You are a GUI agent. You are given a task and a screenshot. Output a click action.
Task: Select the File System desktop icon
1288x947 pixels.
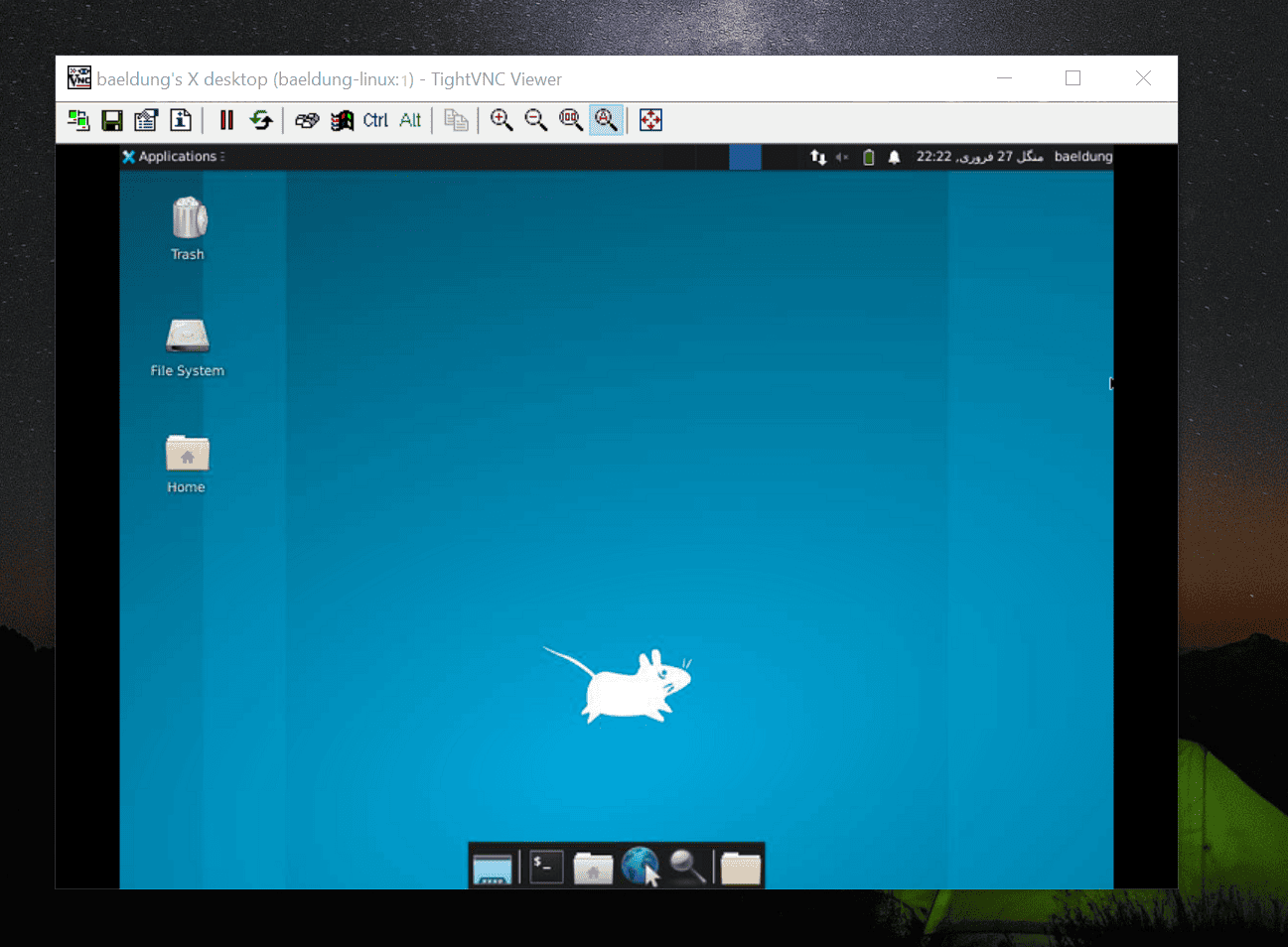click(x=188, y=347)
